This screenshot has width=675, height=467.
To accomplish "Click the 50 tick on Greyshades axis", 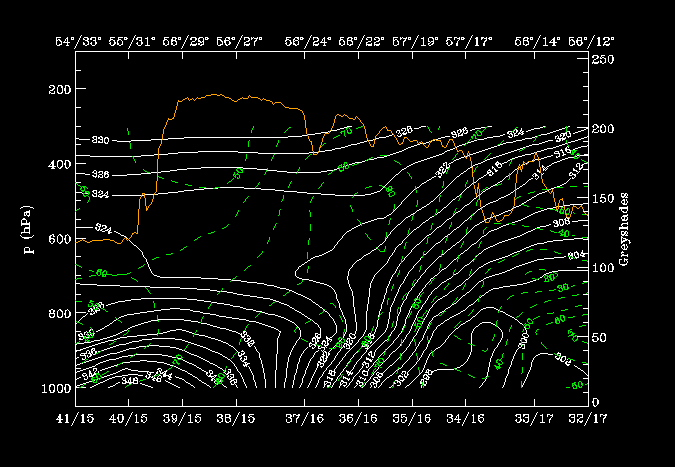I will click(602, 337).
